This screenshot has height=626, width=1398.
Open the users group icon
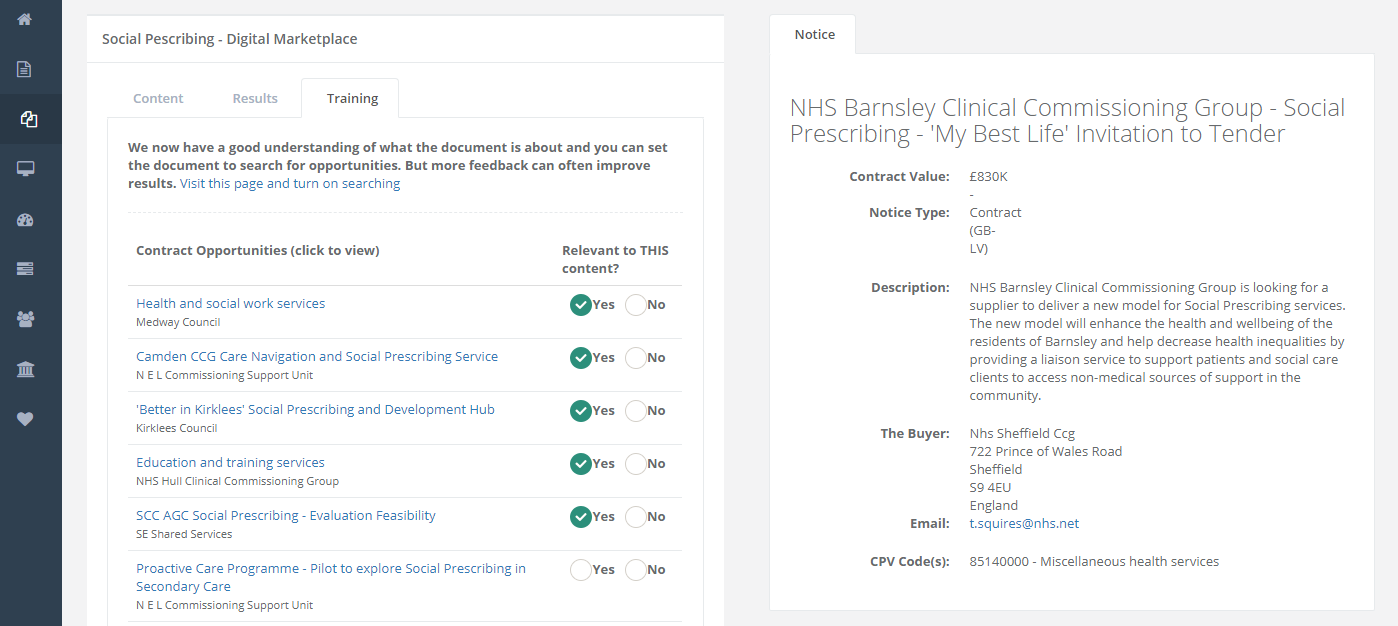tap(25, 319)
